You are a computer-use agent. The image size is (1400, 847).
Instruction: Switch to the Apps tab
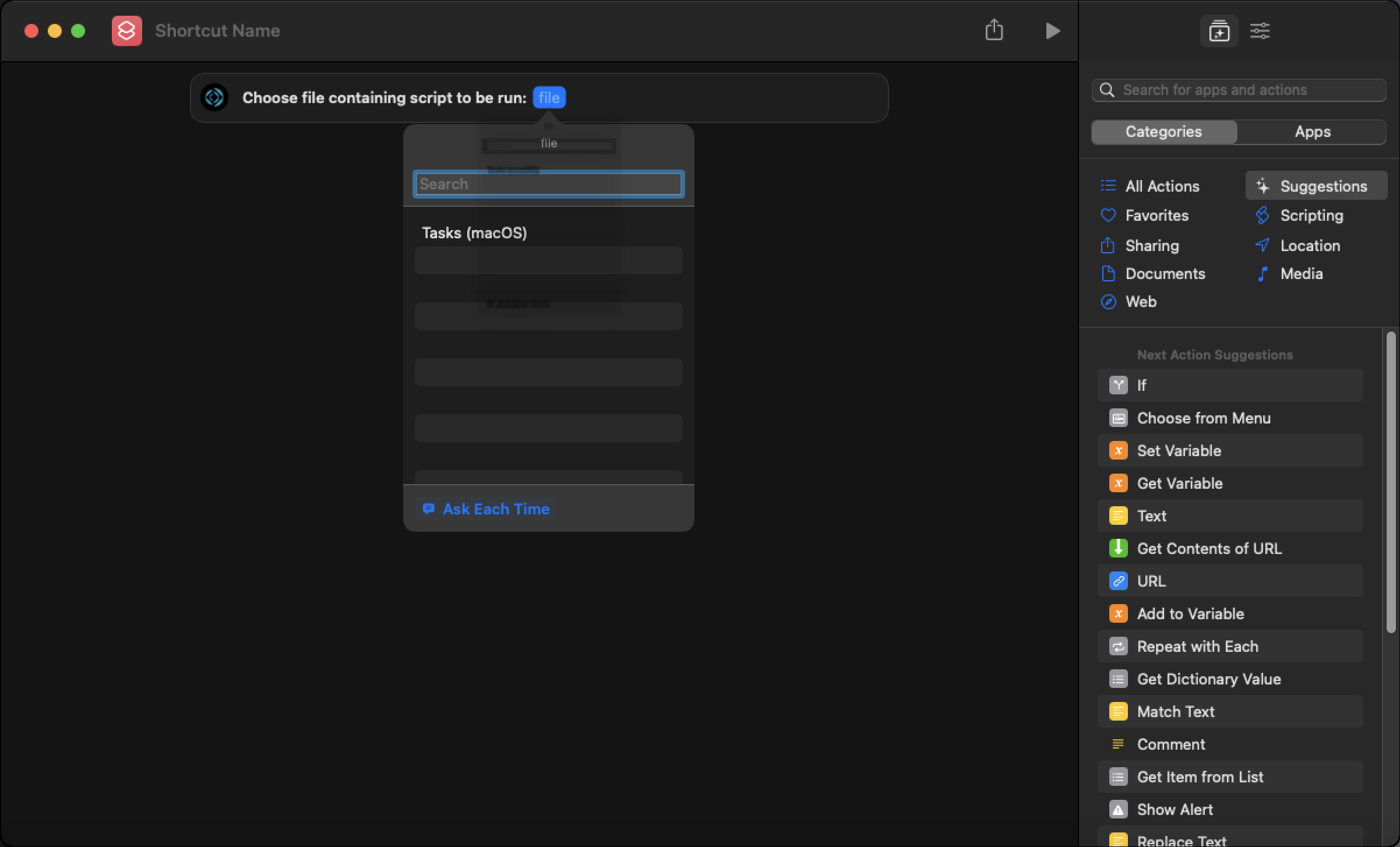coord(1312,132)
